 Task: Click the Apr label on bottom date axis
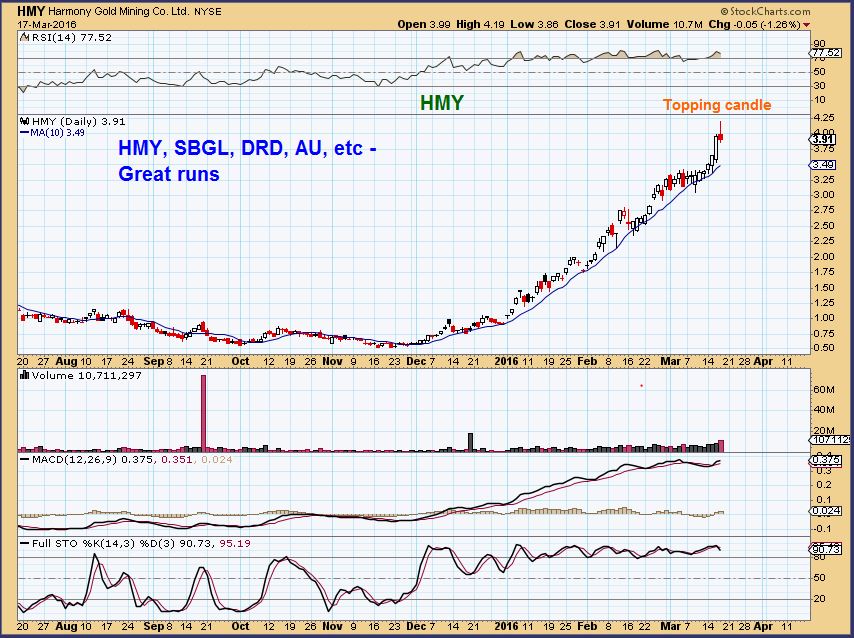point(763,627)
